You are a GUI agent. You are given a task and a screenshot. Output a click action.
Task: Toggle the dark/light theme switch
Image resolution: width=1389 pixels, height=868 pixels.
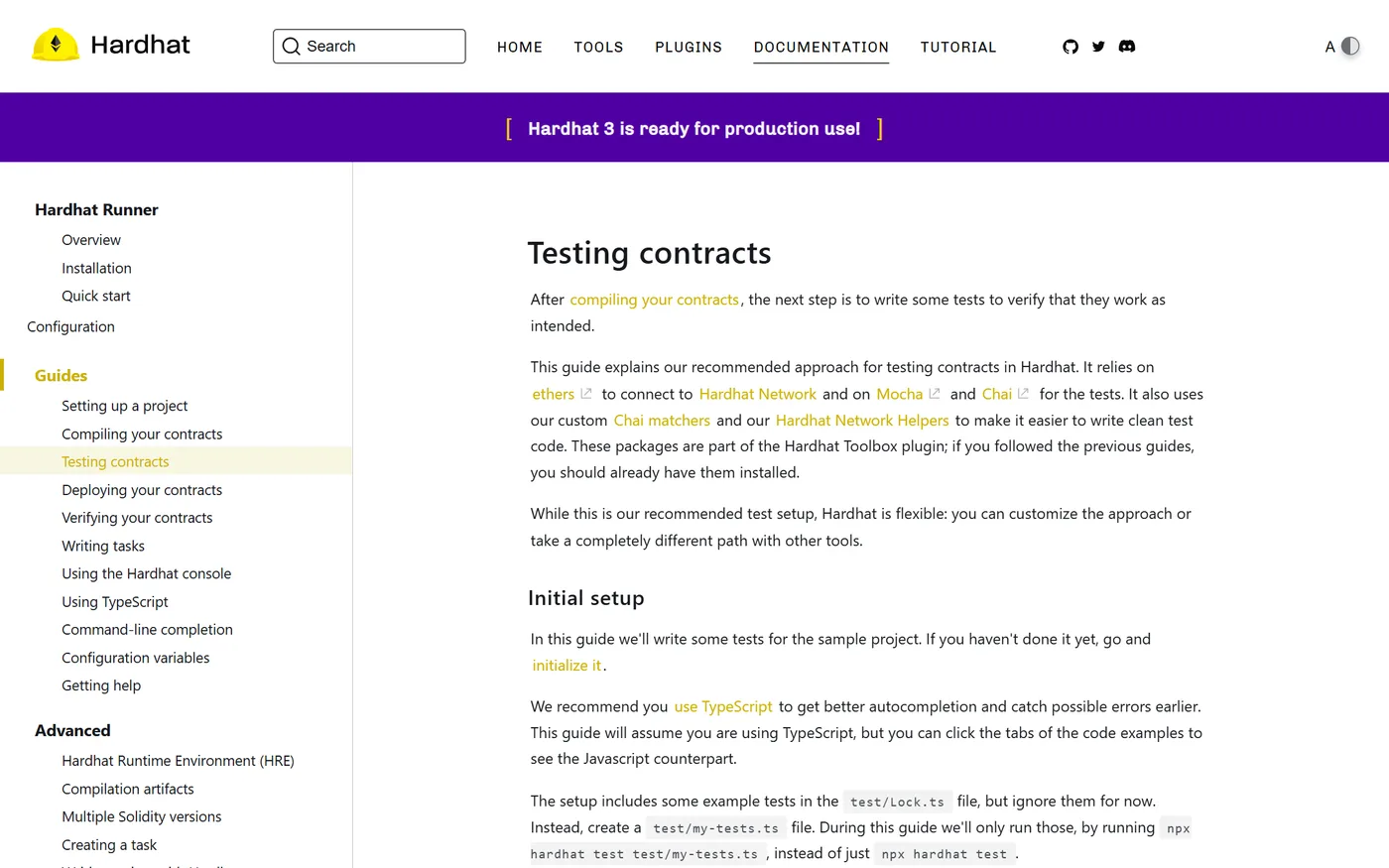coord(1350,47)
